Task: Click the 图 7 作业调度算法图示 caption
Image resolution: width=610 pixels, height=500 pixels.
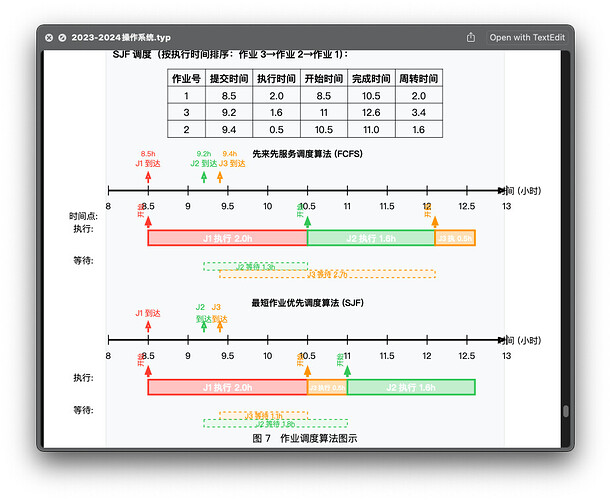Action: [x=305, y=438]
